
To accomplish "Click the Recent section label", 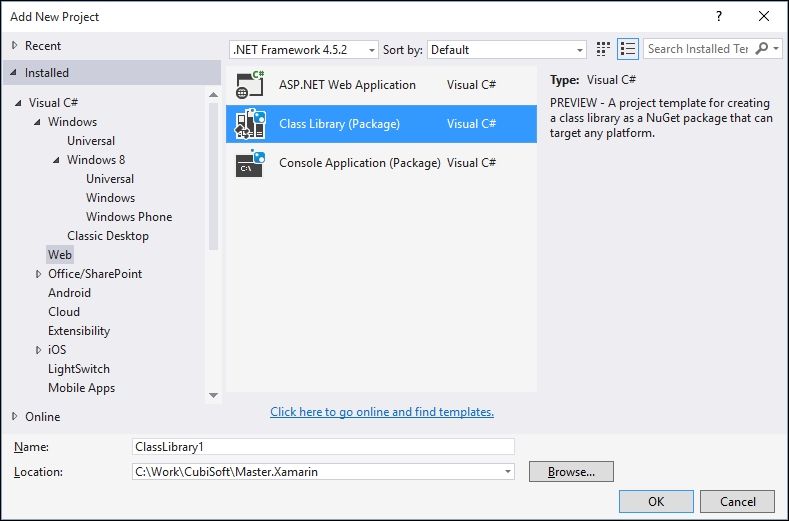I will click(x=43, y=45).
